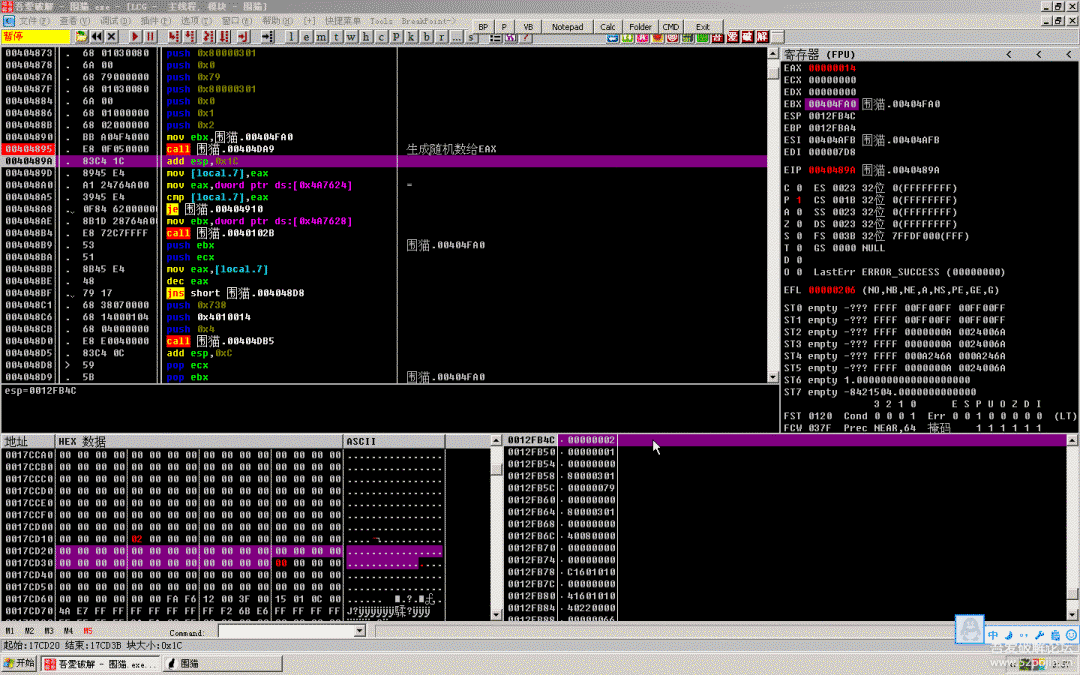Open the Executable modules 'e' button

307,37
